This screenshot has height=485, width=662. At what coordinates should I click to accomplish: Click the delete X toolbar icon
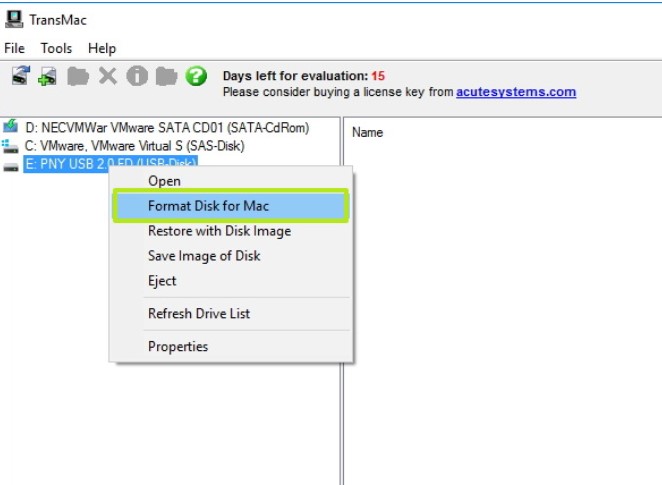pos(108,76)
